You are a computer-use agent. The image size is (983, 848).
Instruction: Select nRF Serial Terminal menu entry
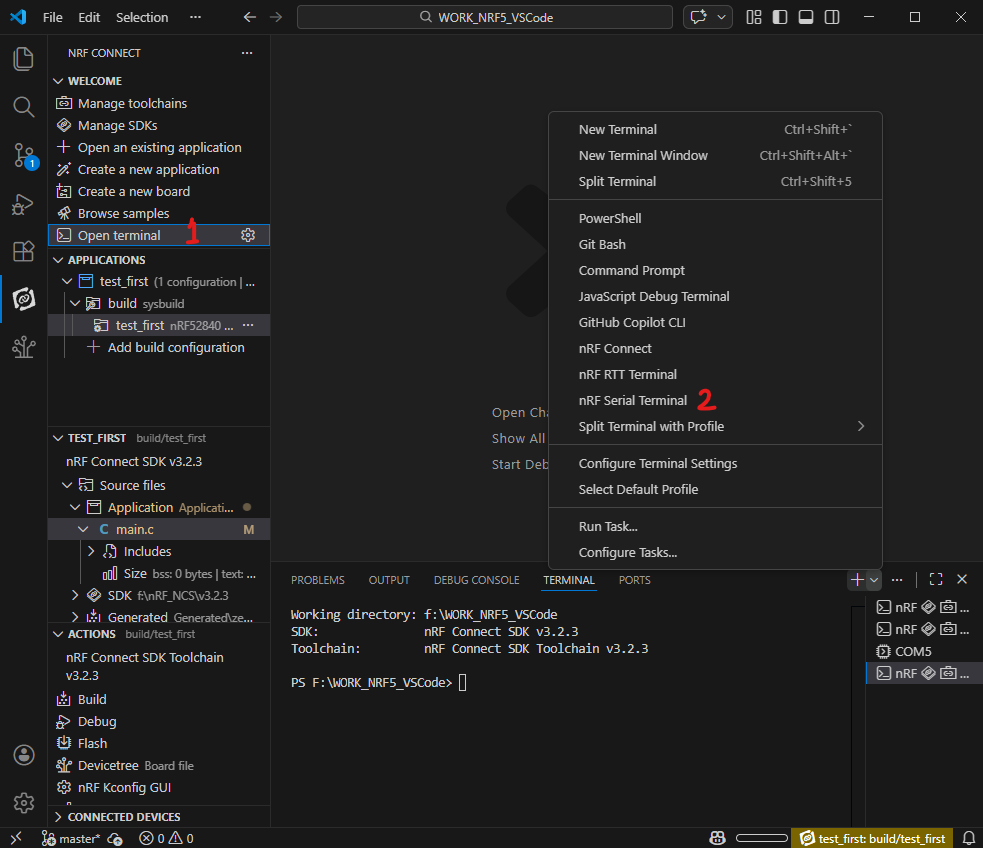[x=715, y=400]
